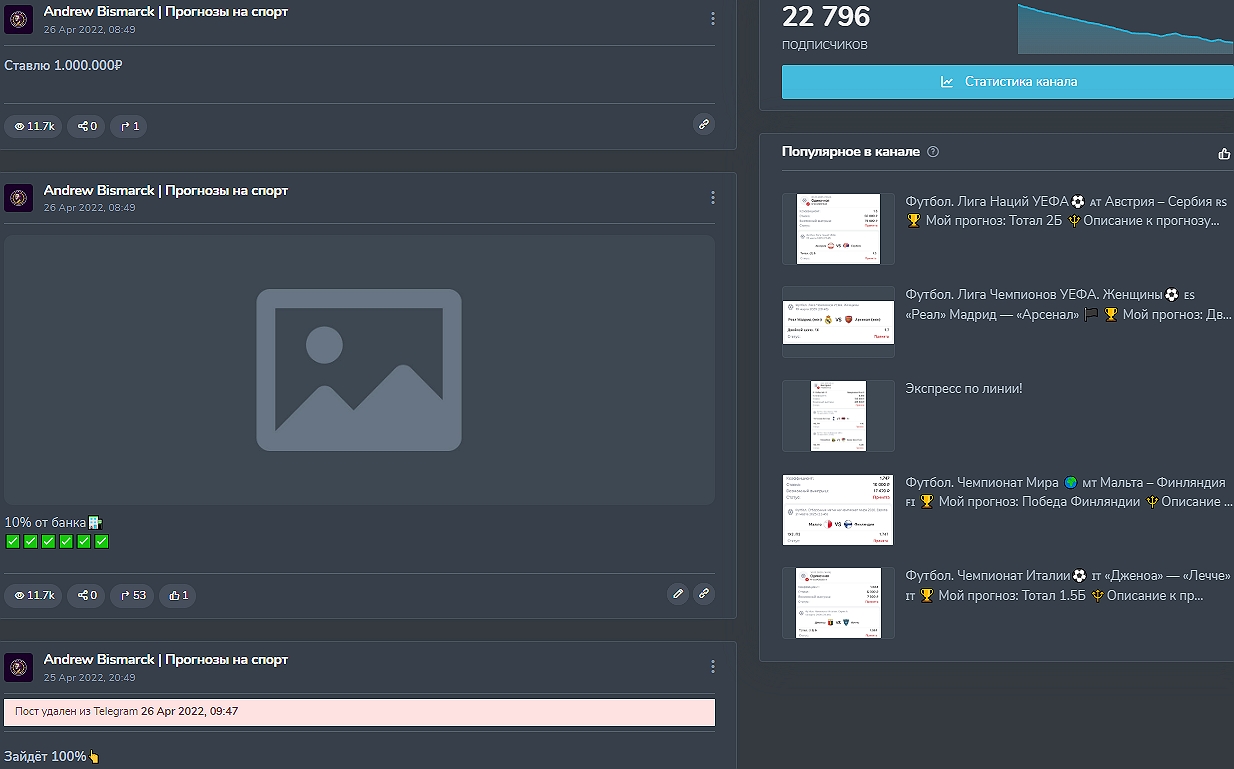This screenshot has width=1234, height=769.
Task: Open three-dot menu on the 'Ставлю 1.000.000₽' post
Action: pyautogui.click(x=712, y=19)
